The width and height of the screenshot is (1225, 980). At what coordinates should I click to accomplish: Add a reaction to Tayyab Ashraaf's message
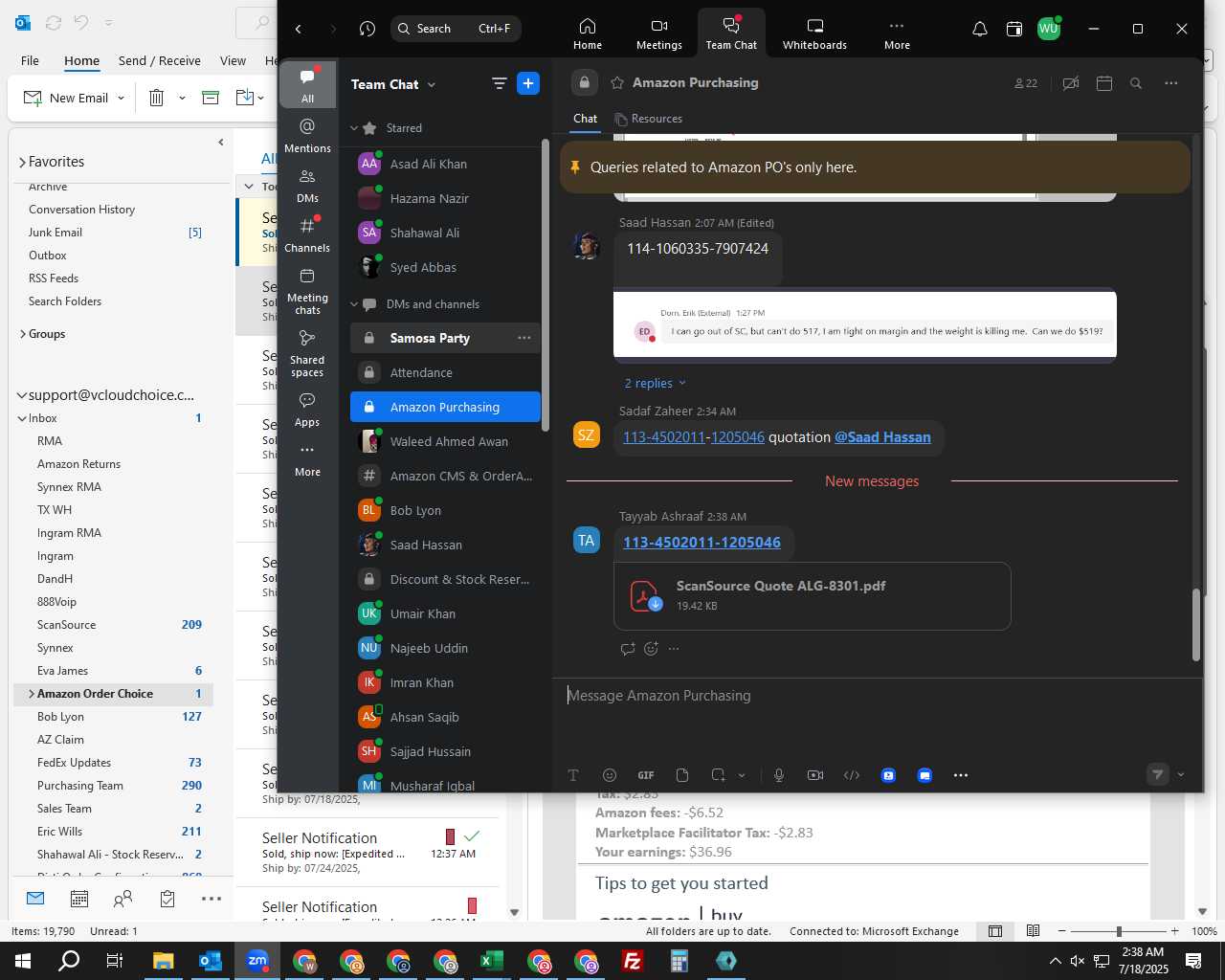point(652,648)
